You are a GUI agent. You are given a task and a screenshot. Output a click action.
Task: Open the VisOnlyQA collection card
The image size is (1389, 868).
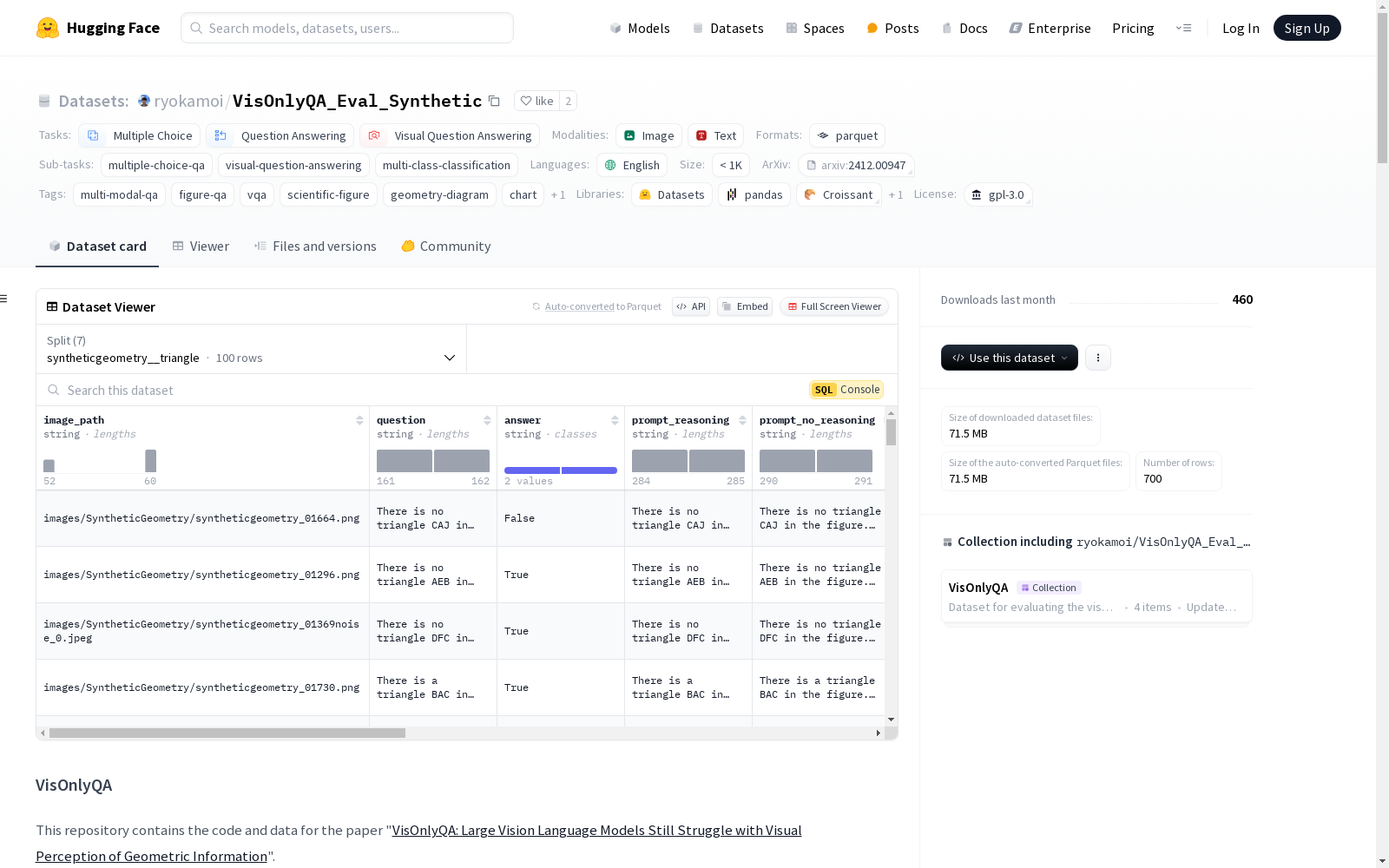point(1096,596)
